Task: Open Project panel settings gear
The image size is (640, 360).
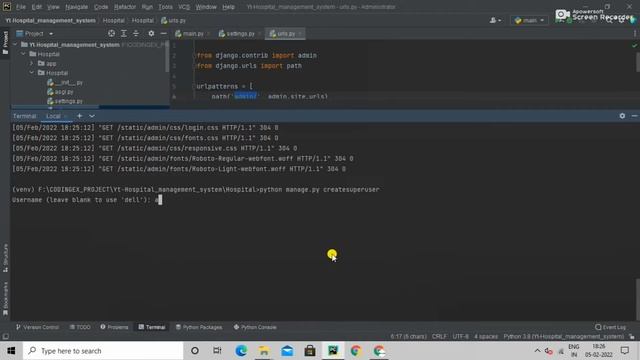Action: tap(151, 33)
